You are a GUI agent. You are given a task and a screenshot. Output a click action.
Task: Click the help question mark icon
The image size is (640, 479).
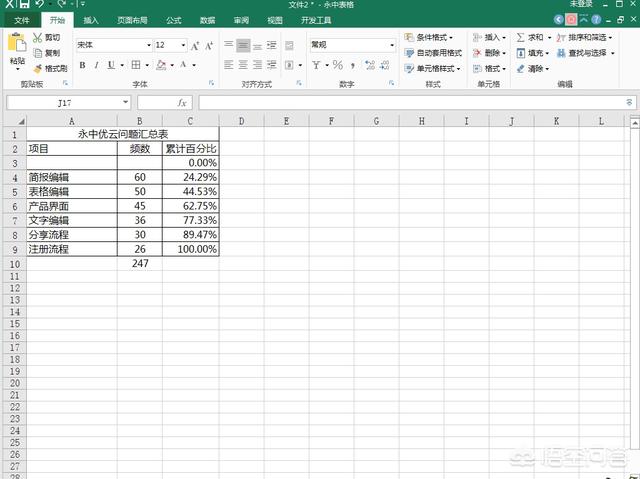[x=596, y=19]
